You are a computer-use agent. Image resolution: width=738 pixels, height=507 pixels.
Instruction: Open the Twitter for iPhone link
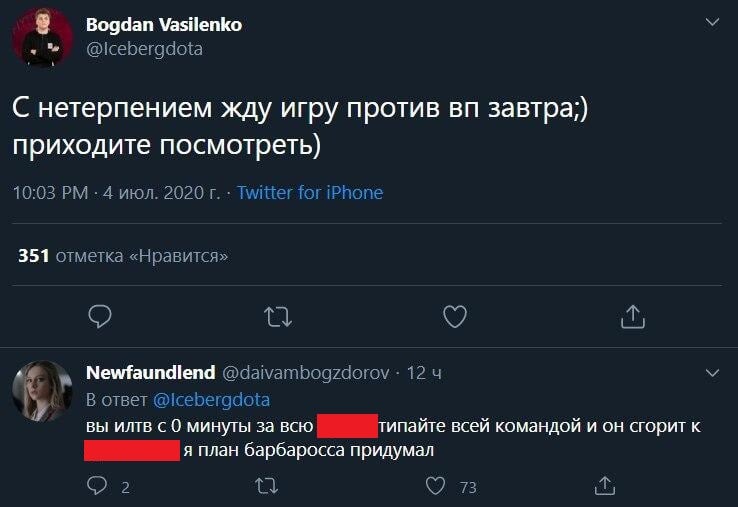click(310, 193)
